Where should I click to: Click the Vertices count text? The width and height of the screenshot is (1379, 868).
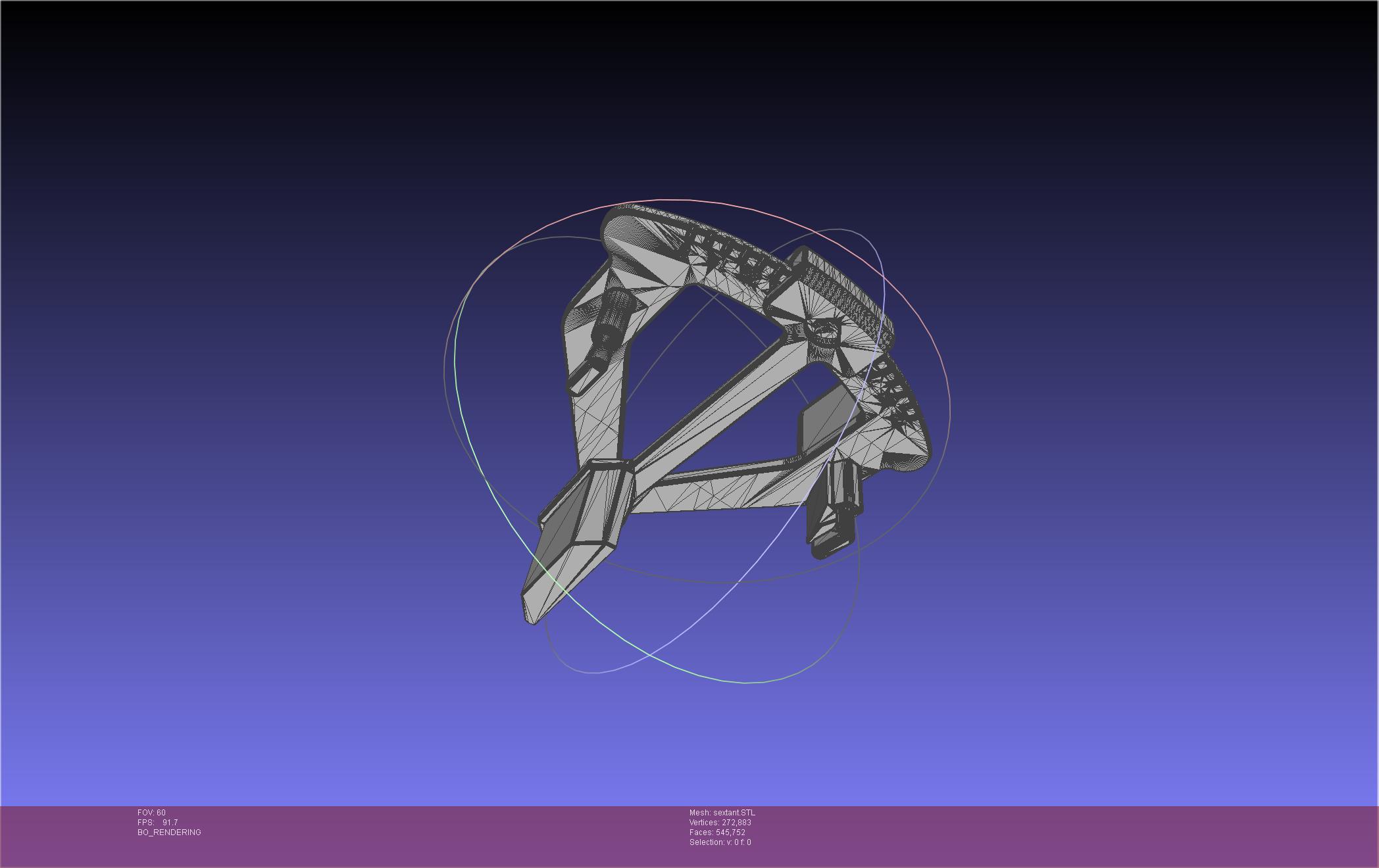[720, 823]
